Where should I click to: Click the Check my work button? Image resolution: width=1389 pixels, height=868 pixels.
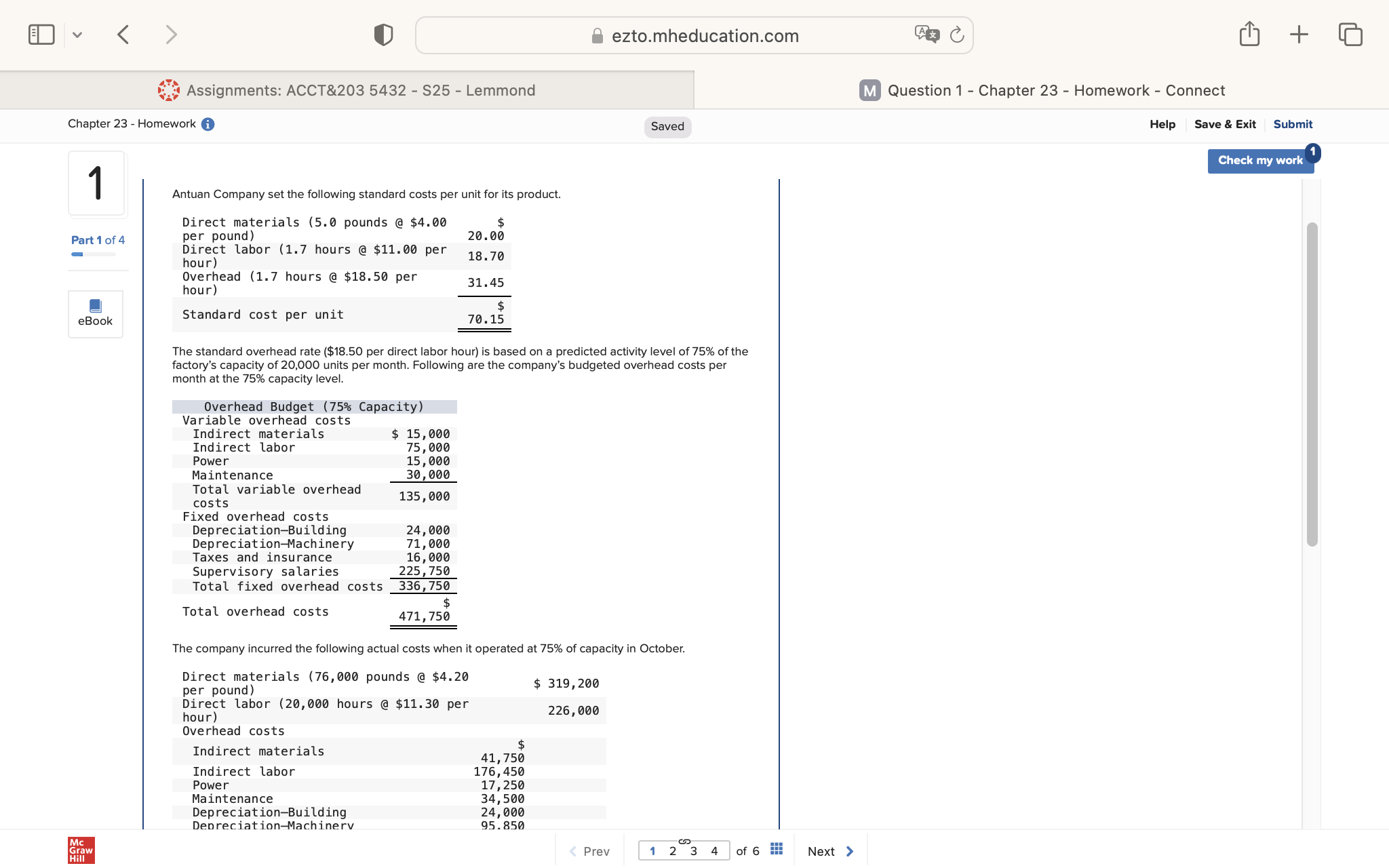click(x=1260, y=160)
